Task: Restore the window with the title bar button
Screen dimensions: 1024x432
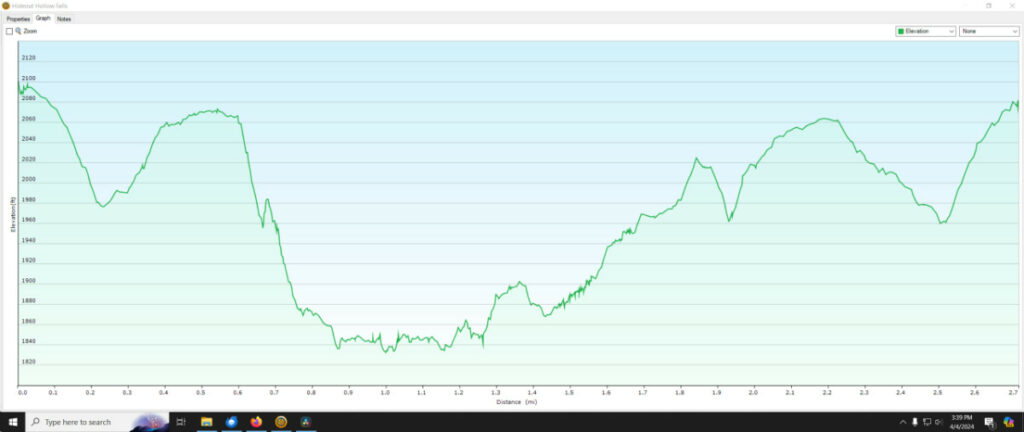Action: coord(988,5)
